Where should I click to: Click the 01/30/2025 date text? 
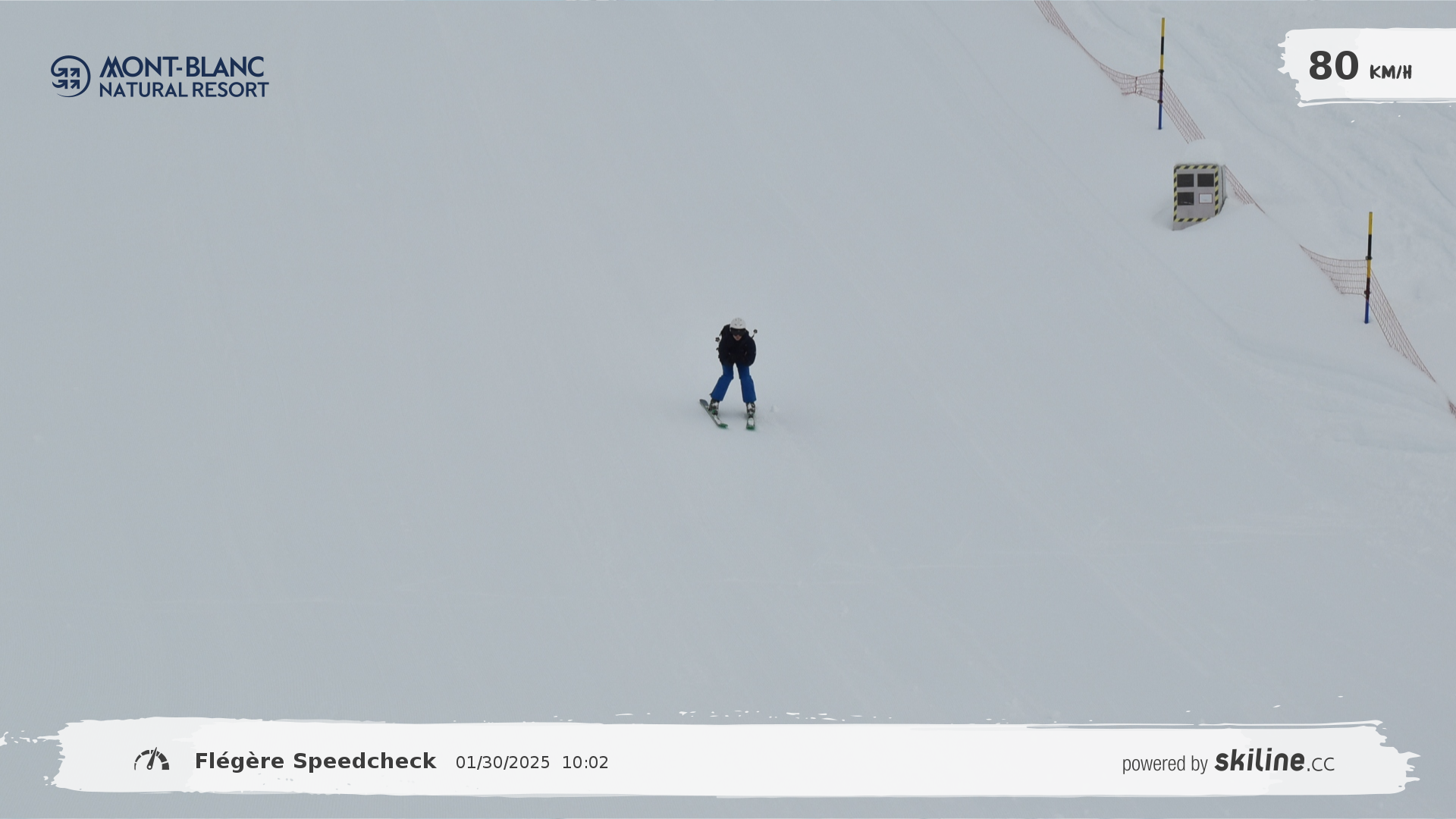click(x=502, y=763)
